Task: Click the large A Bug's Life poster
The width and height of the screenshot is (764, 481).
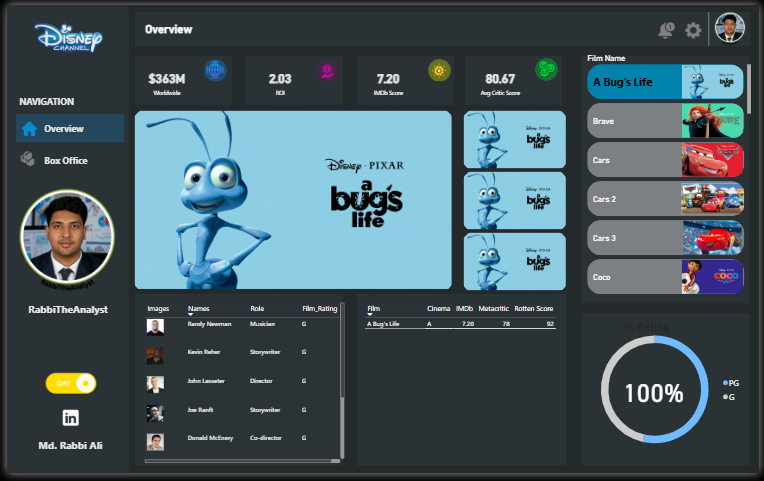Action: pos(293,200)
